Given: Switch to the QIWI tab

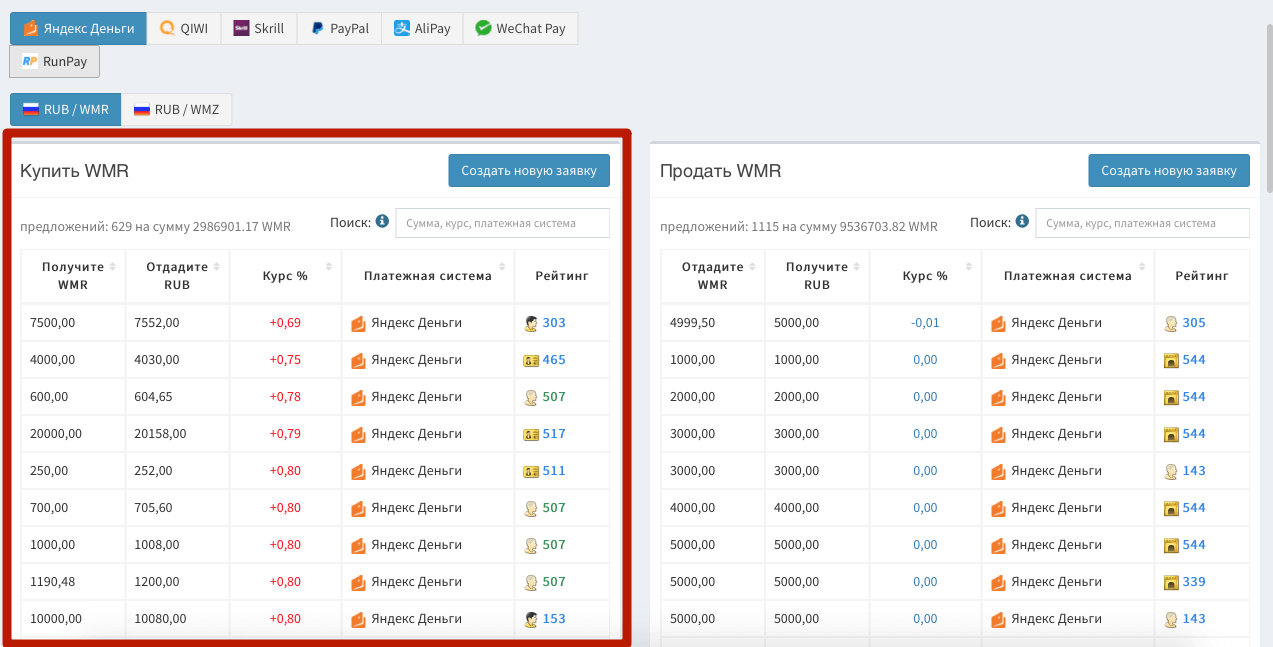Looking at the screenshot, I should [x=184, y=28].
